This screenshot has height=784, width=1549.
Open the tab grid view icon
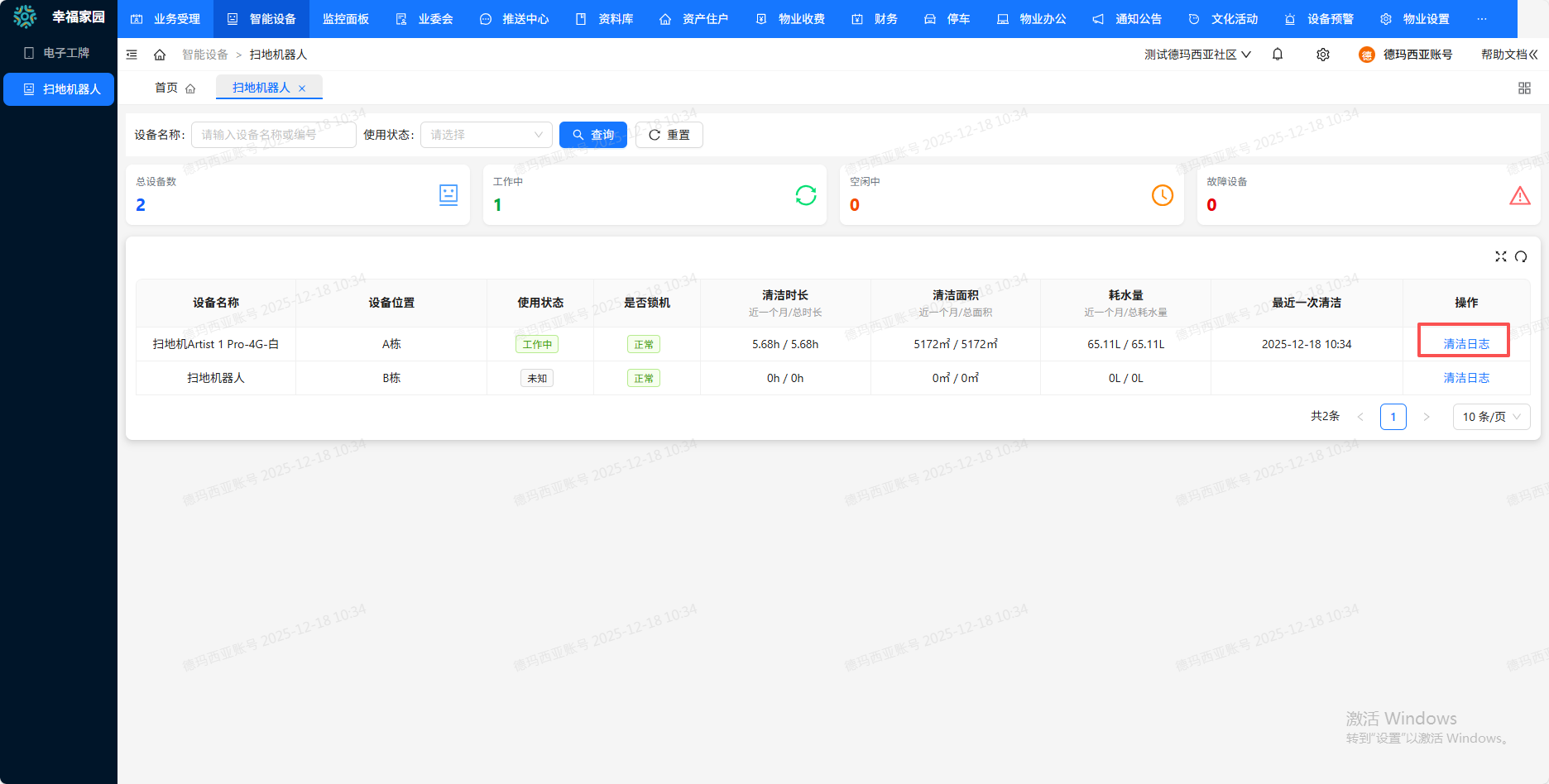coord(1524,88)
